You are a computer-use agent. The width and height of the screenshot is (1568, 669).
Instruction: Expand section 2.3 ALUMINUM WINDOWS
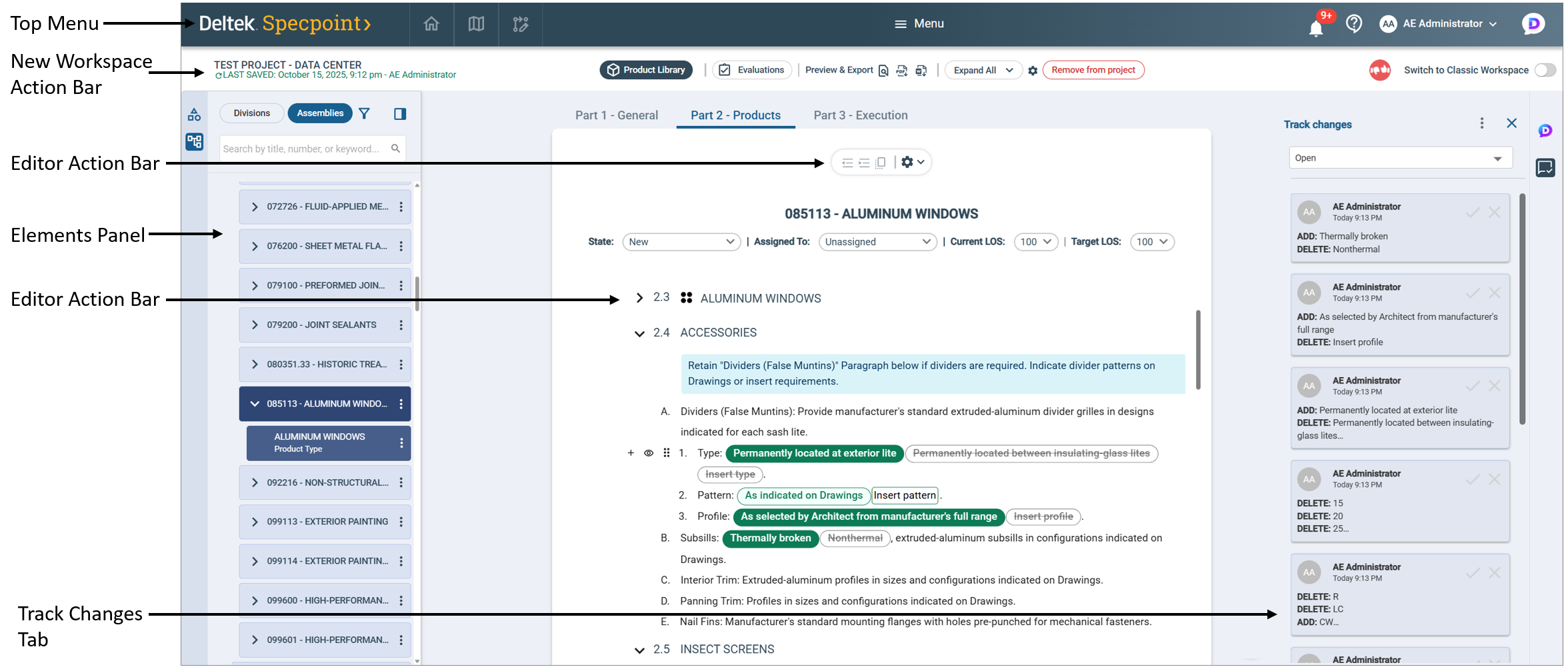(639, 298)
